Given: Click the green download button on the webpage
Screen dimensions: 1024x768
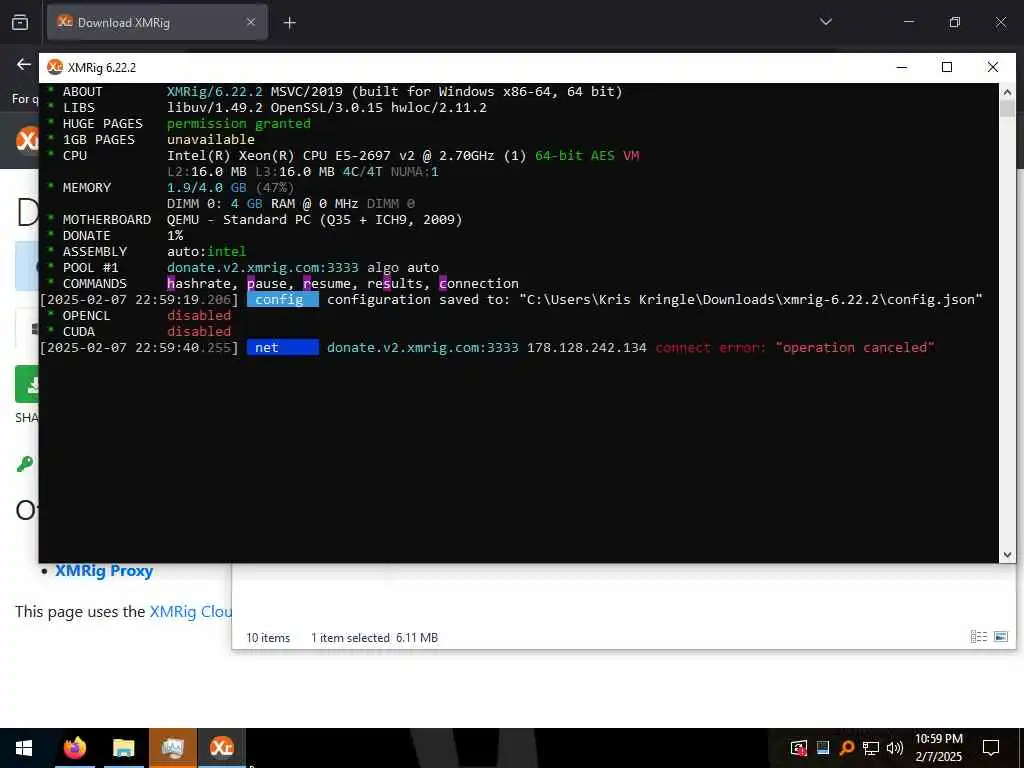Looking at the screenshot, I should (27, 384).
